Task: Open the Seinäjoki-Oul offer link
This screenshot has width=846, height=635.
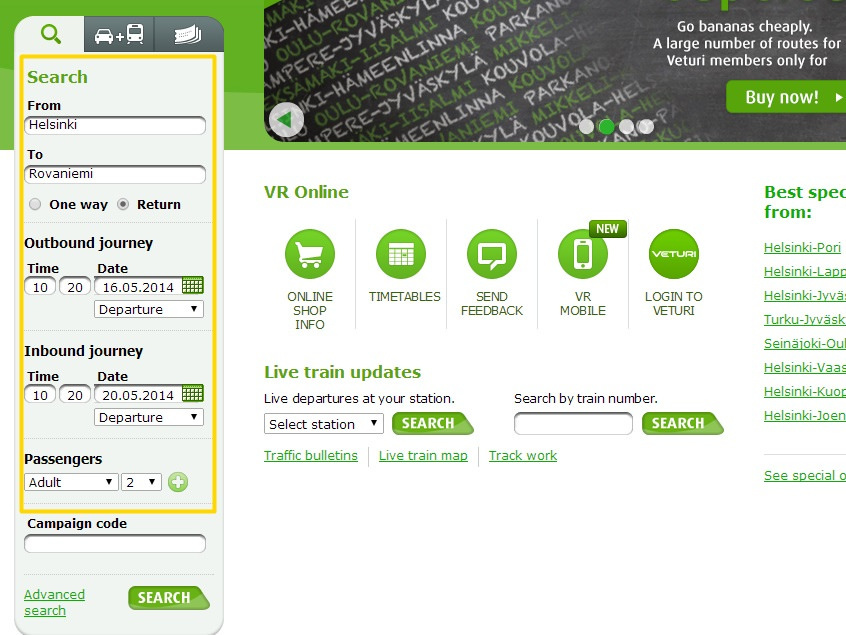Action: 805,344
